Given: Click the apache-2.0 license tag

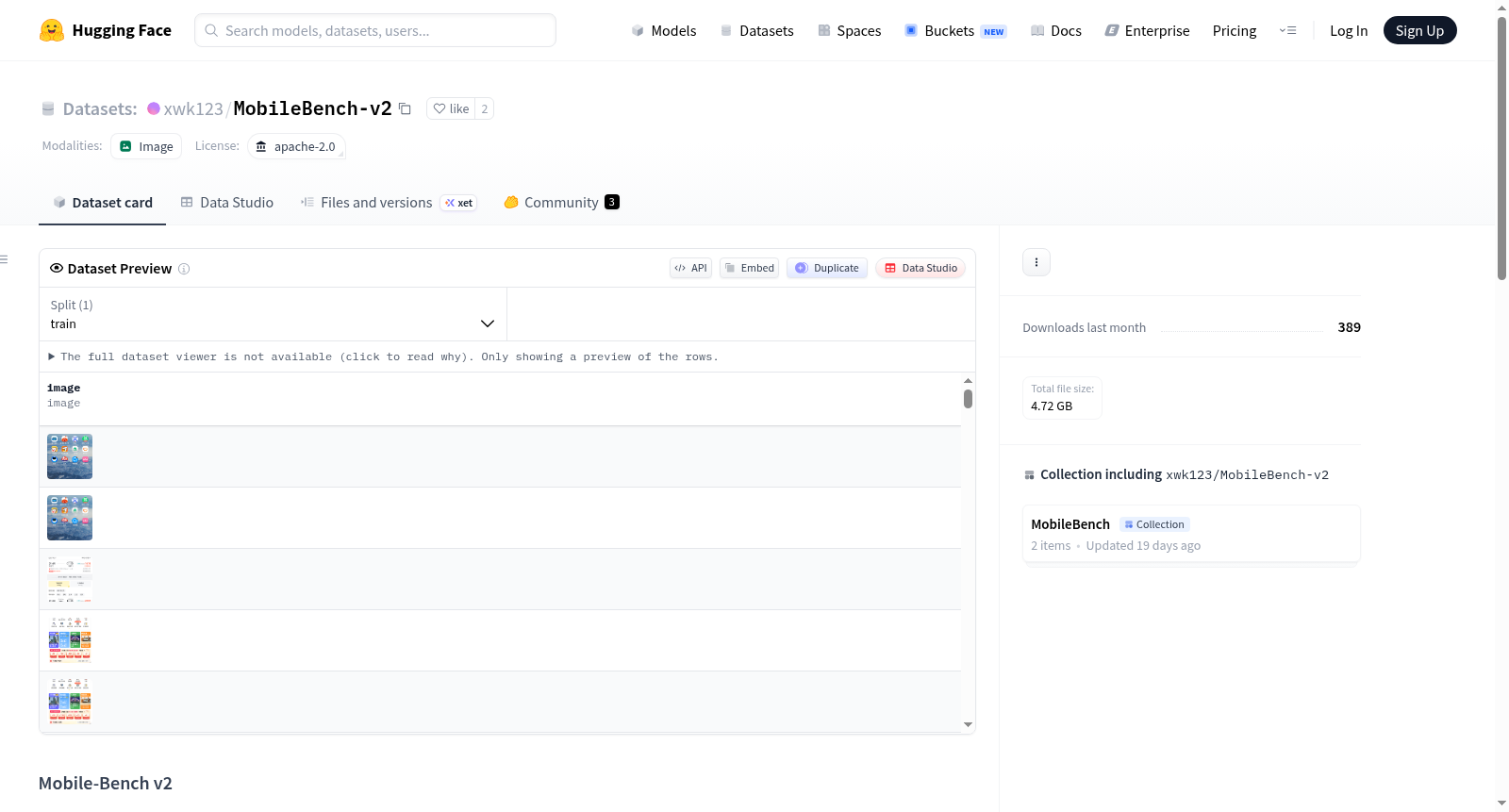Looking at the screenshot, I should 296,146.
